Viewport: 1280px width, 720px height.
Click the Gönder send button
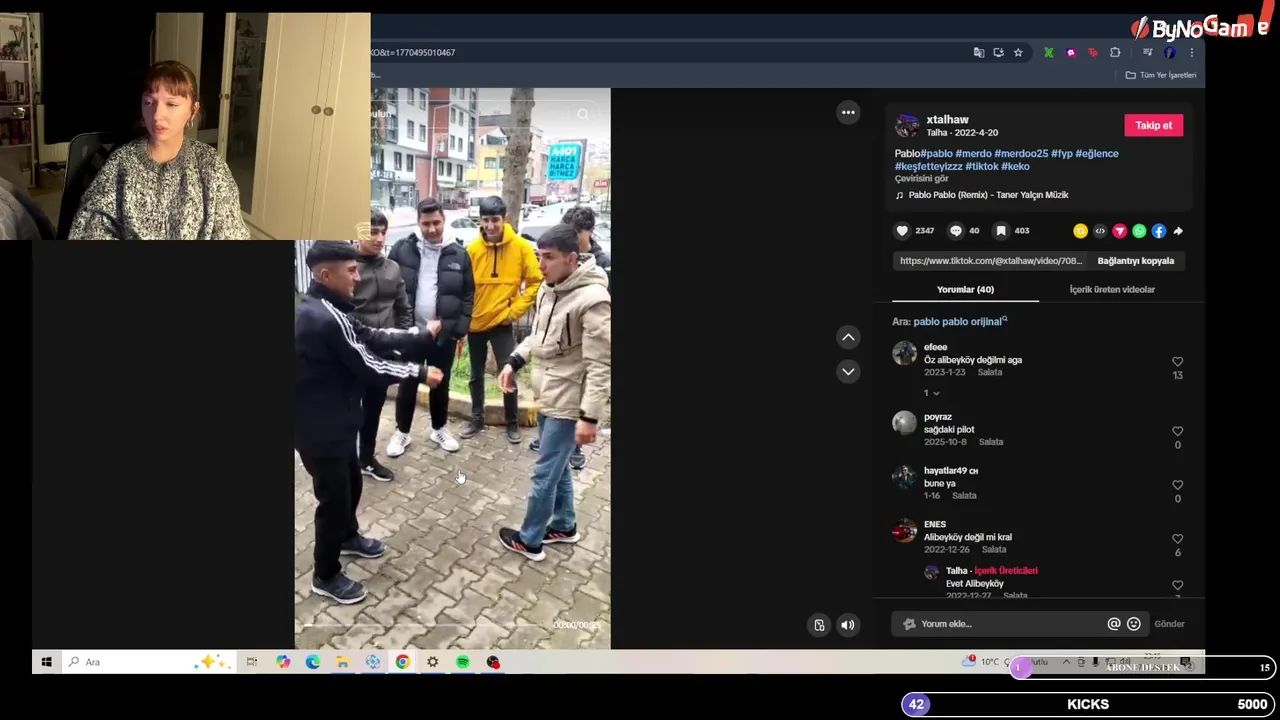point(1169,624)
